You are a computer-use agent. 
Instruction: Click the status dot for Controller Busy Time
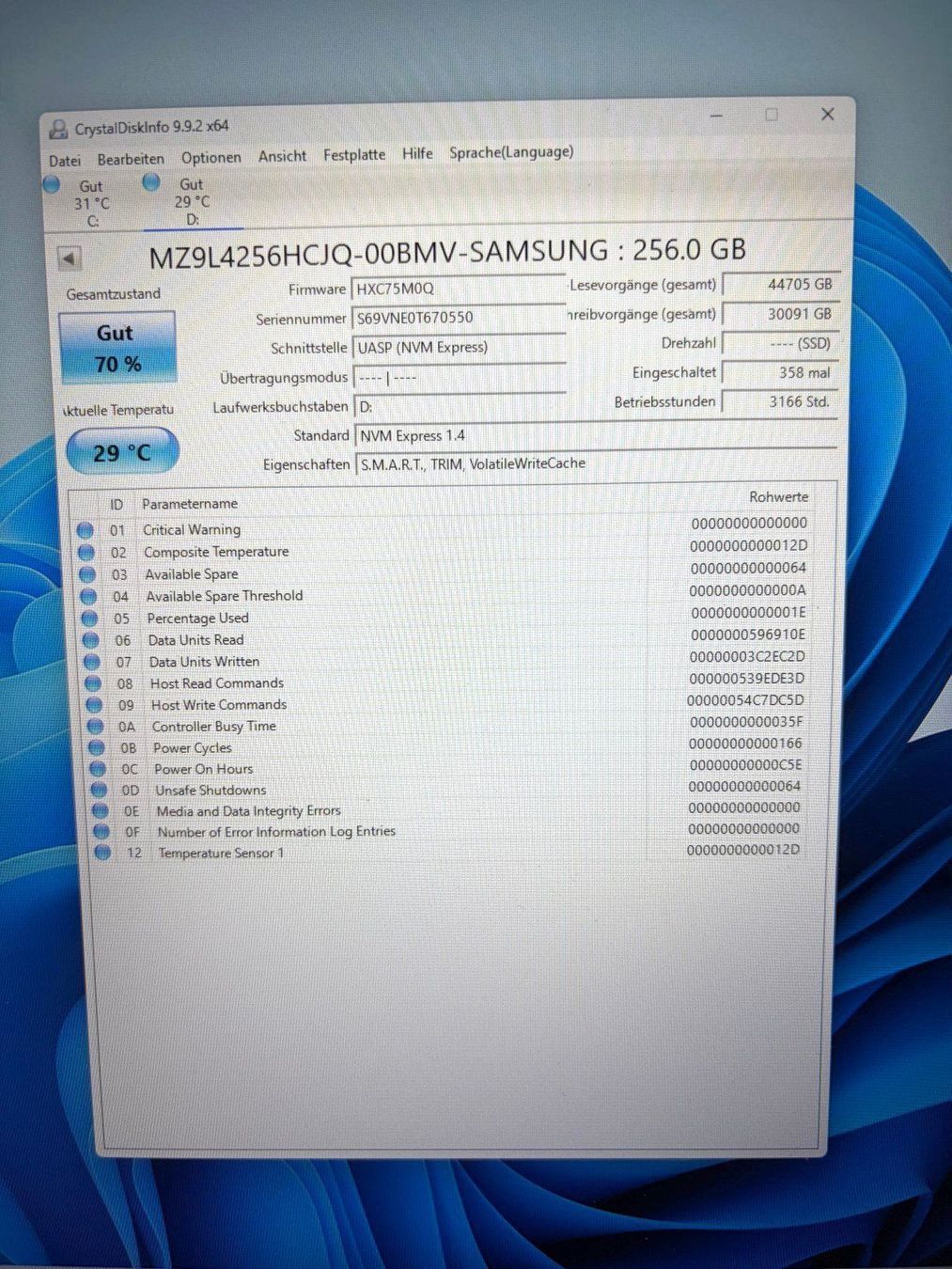click(x=95, y=727)
